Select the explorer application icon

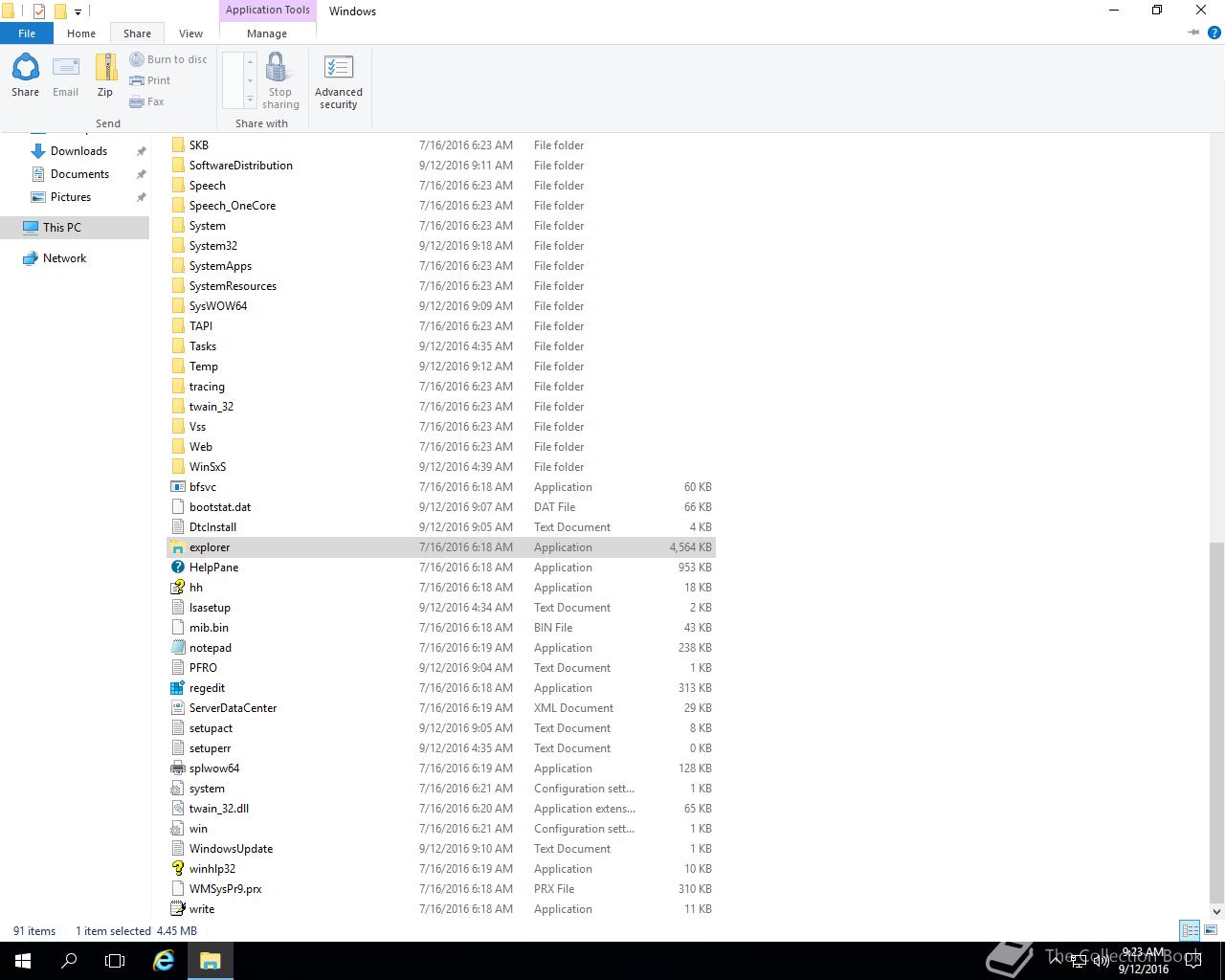pyautogui.click(x=177, y=547)
